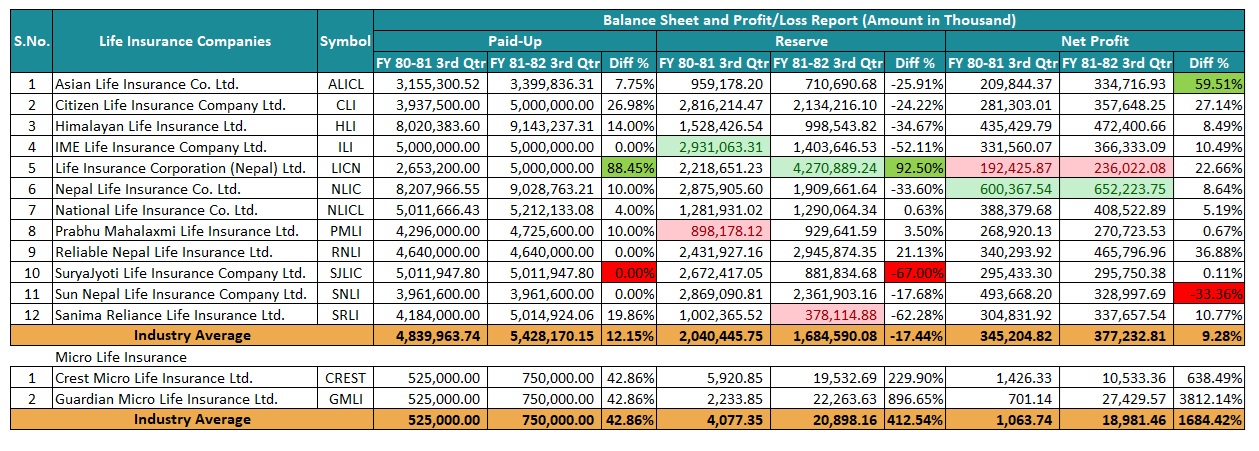Click the PMLI symbol cell
Screen dimensions: 1259x451
[x=345, y=230]
